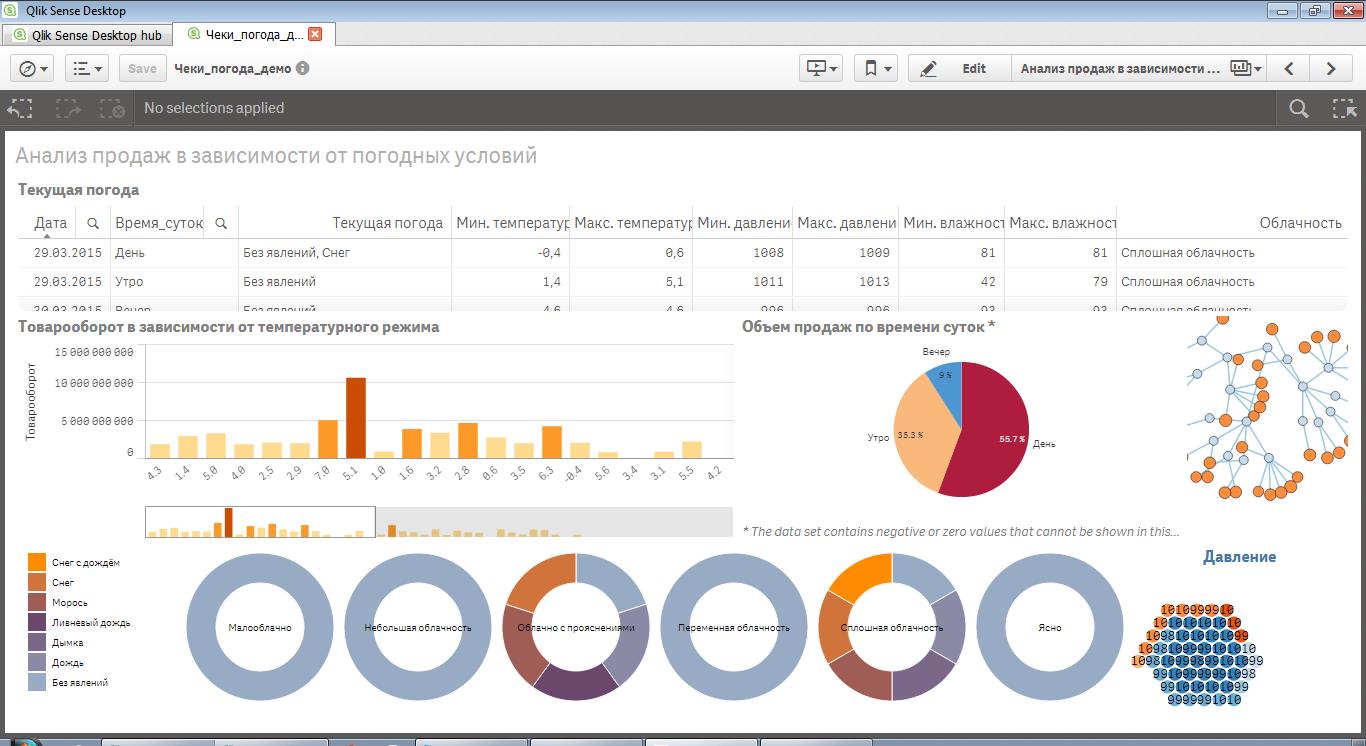Switch to Qlik Sense Desktop hub tab
Image resolution: width=1366 pixels, height=746 pixels.
click(x=87, y=35)
